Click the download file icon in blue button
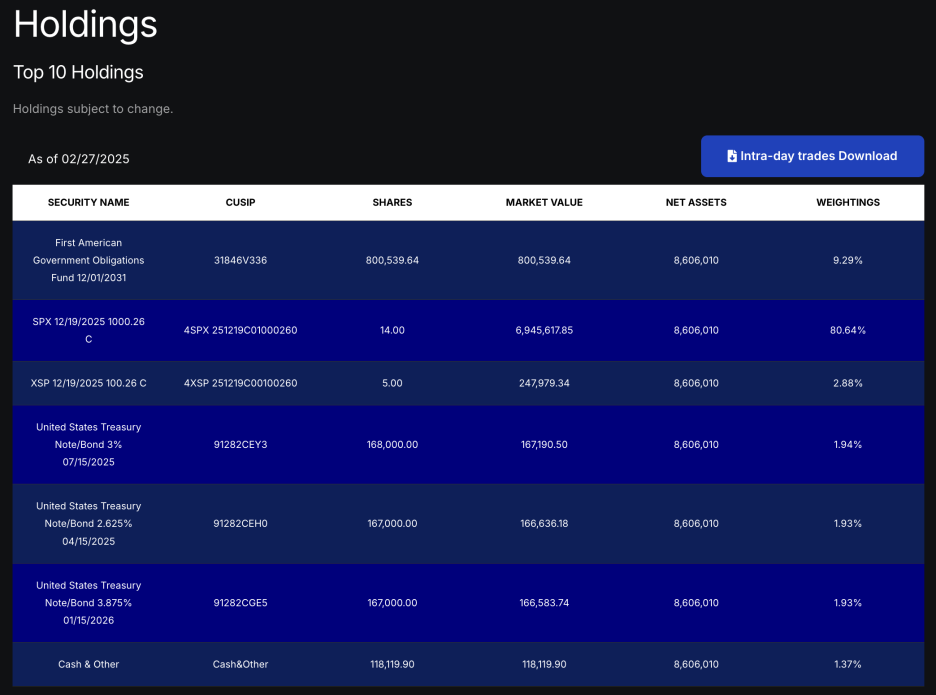The height and width of the screenshot is (695, 936). pyautogui.click(x=731, y=156)
